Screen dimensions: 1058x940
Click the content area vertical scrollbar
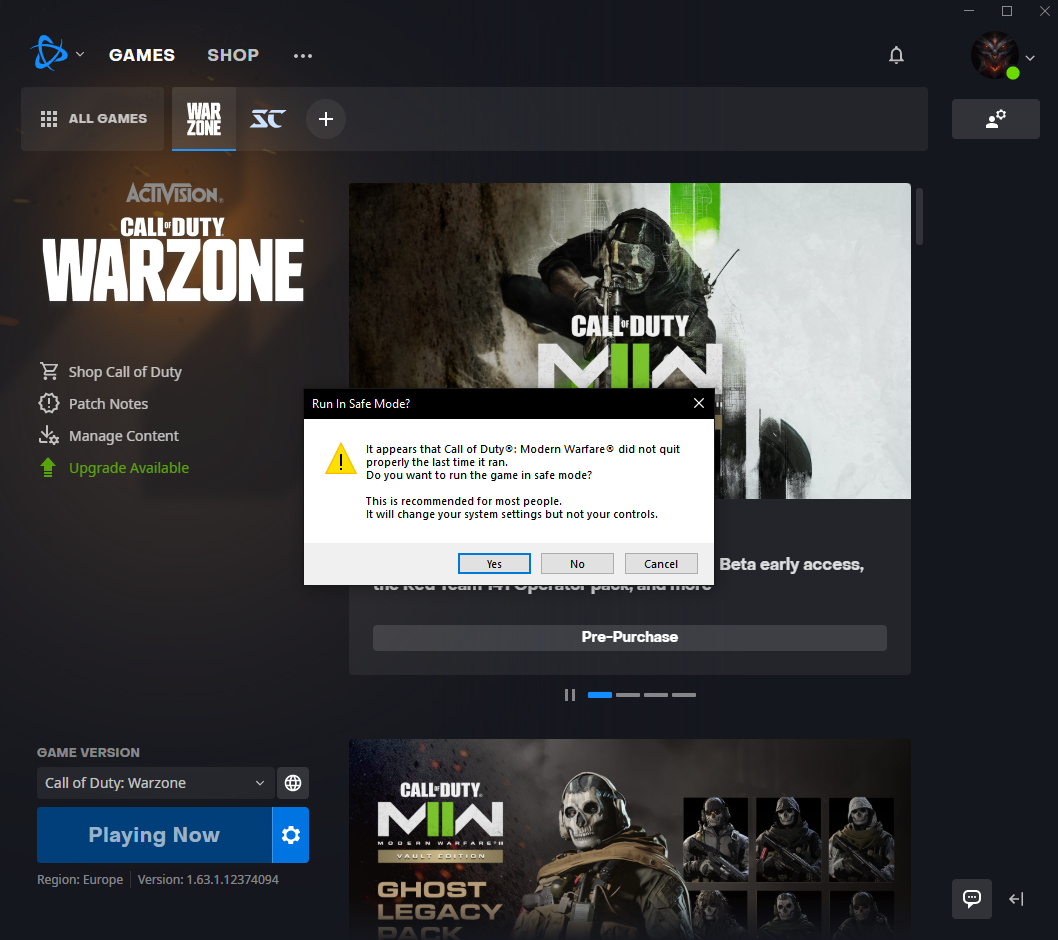(x=919, y=217)
